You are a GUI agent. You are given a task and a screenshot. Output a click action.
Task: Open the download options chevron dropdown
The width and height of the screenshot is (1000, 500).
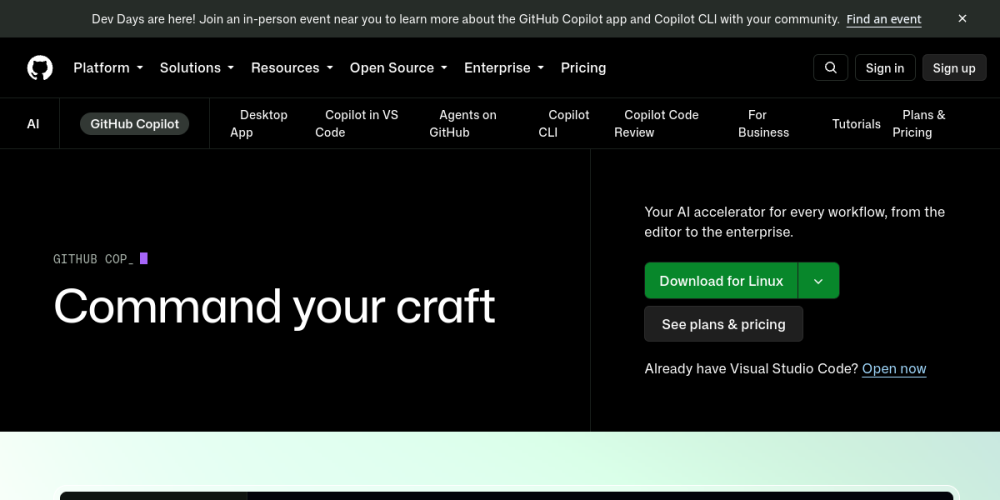(x=818, y=281)
